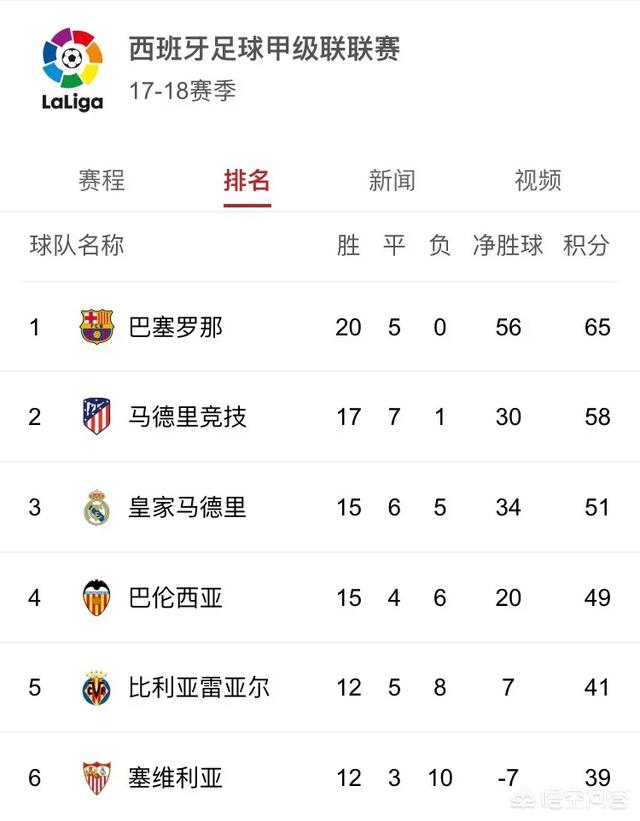View 皇家马德里 team details

187,507
